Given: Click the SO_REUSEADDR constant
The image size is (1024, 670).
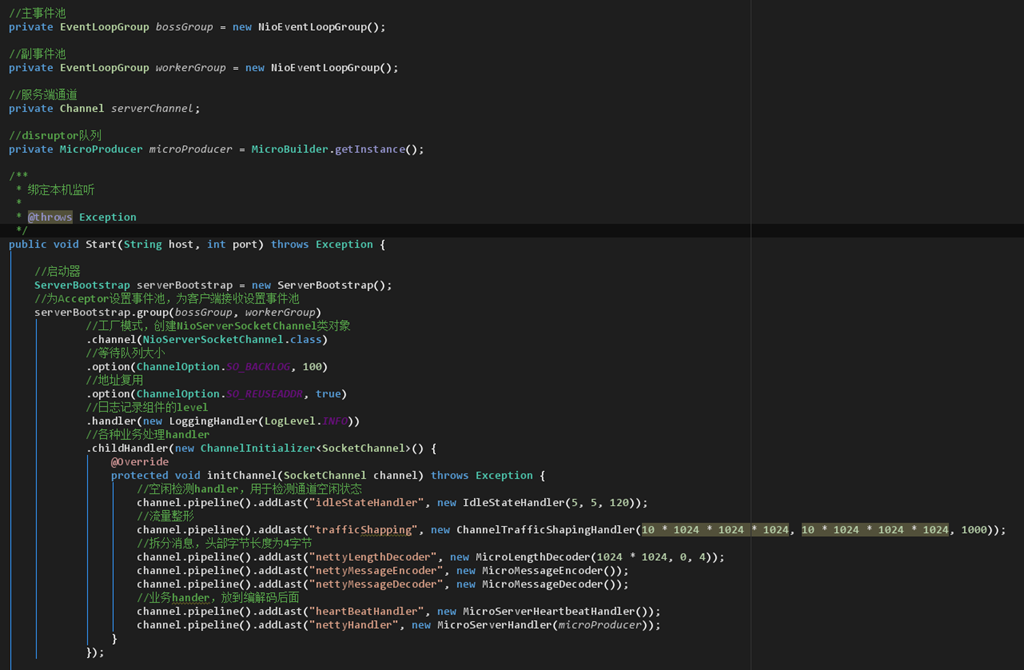Looking at the screenshot, I should click(264, 394).
